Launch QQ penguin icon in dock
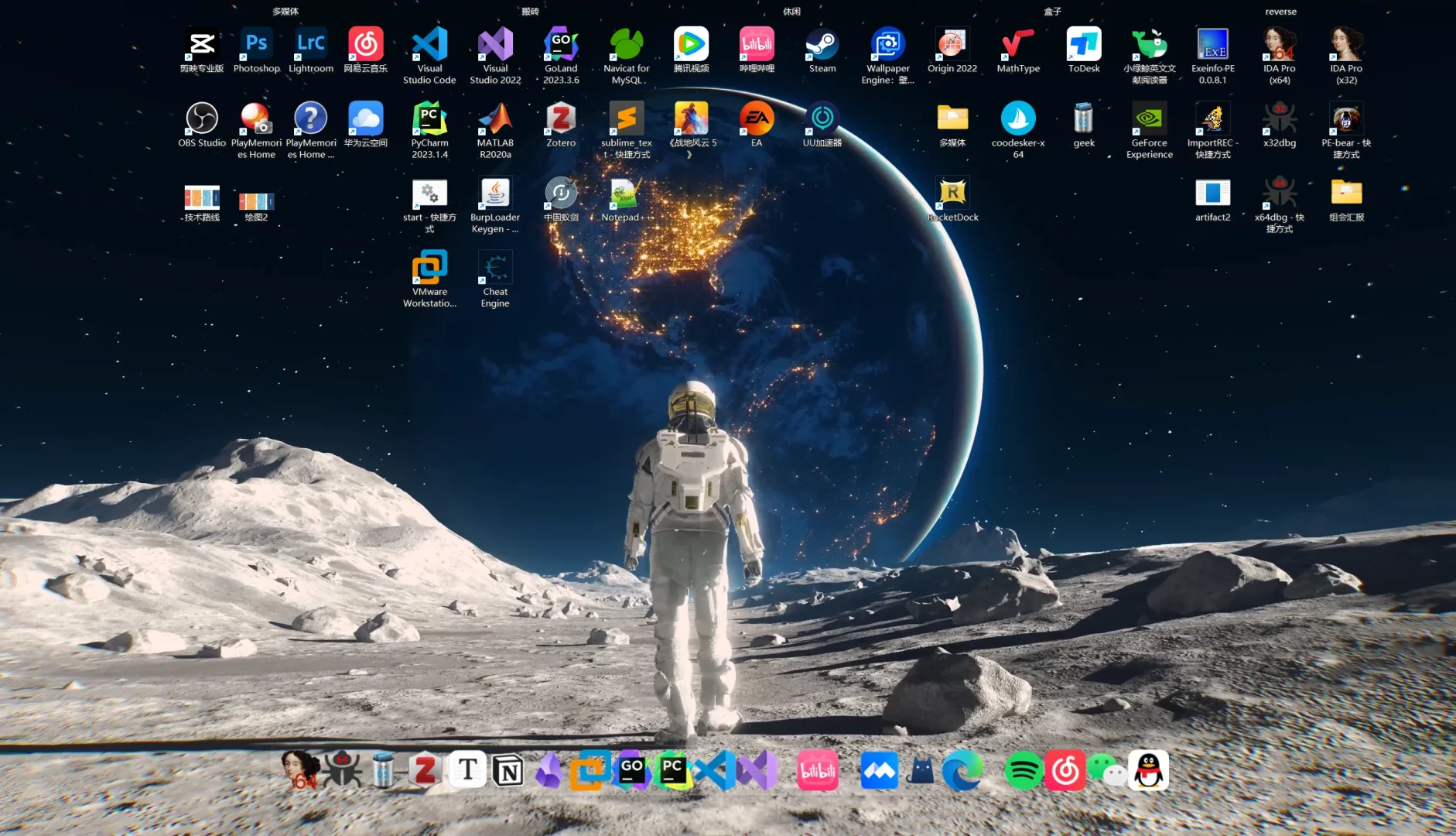This screenshot has height=836, width=1456. (x=1149, y=770)
